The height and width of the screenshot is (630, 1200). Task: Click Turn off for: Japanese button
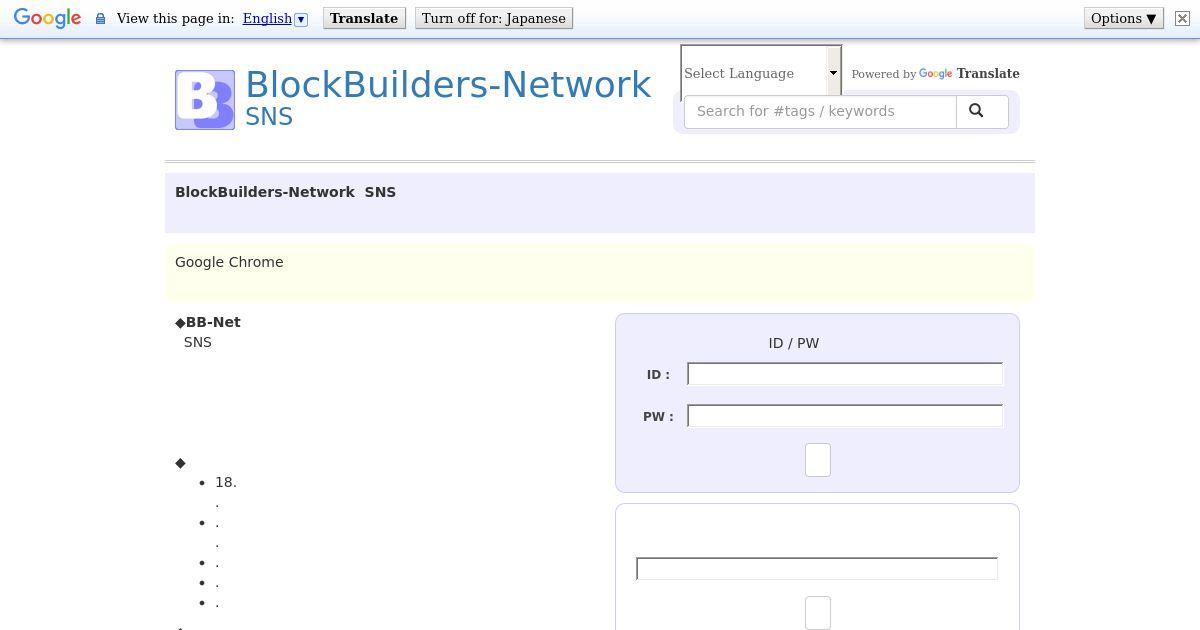pyautogui.click(x=494, y=19)
